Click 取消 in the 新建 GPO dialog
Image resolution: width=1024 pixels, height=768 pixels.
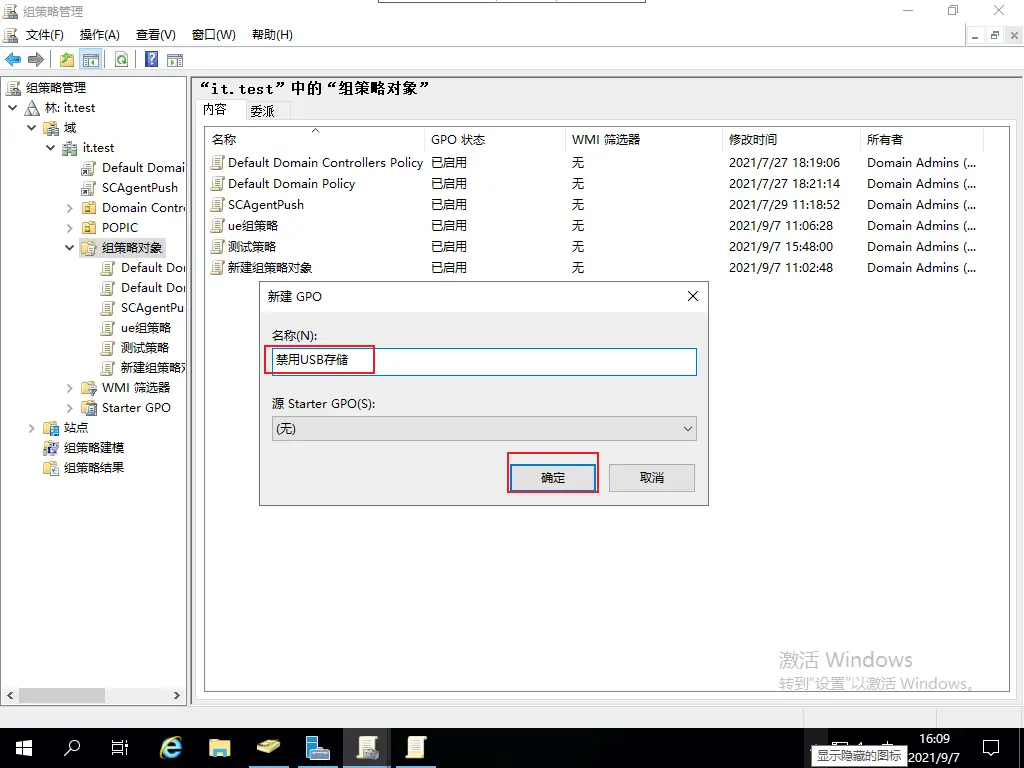(x=651, y=478)
